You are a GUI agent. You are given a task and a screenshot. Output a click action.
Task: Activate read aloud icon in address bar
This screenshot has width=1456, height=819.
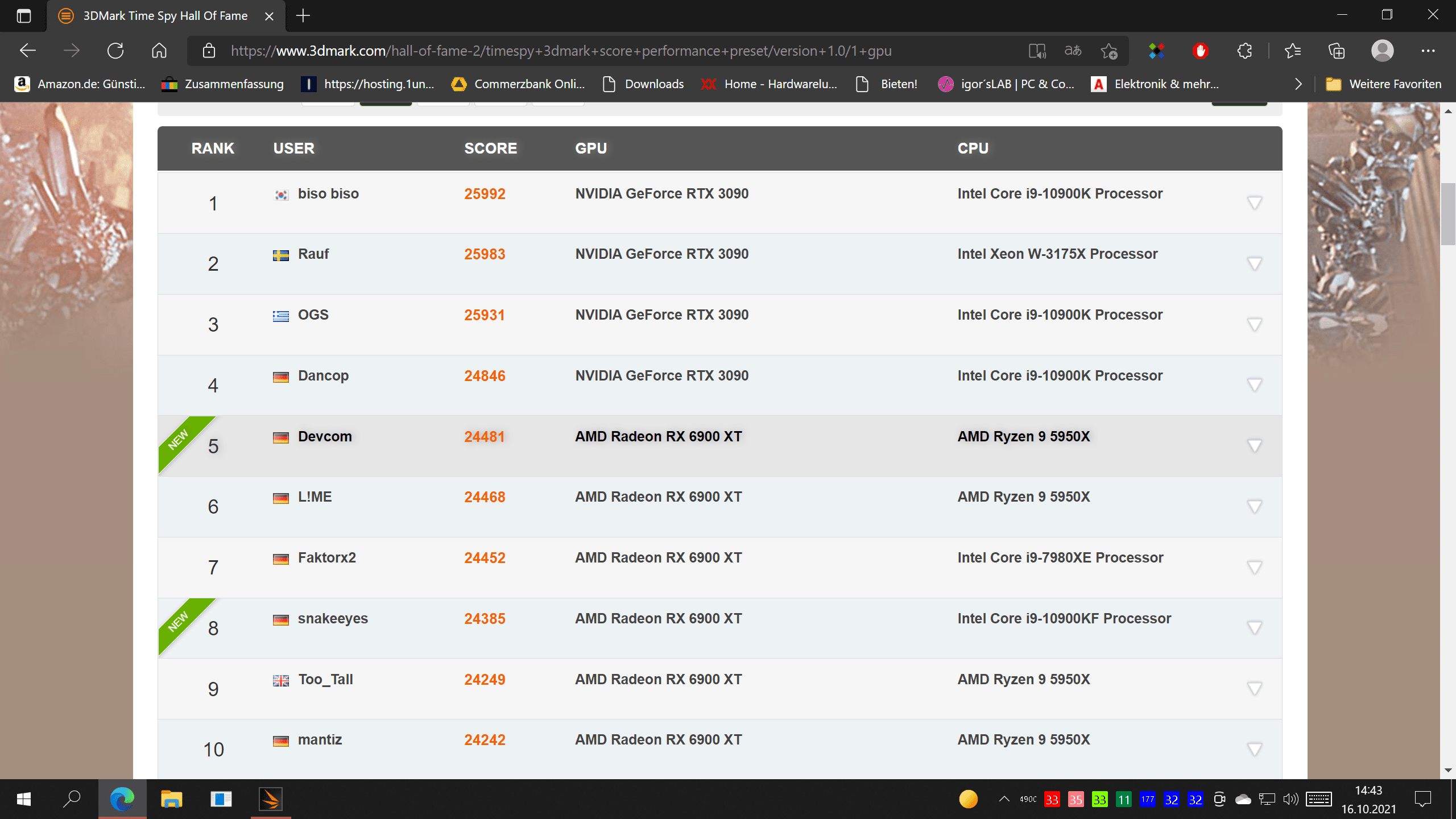click(x=1037, y=51)
